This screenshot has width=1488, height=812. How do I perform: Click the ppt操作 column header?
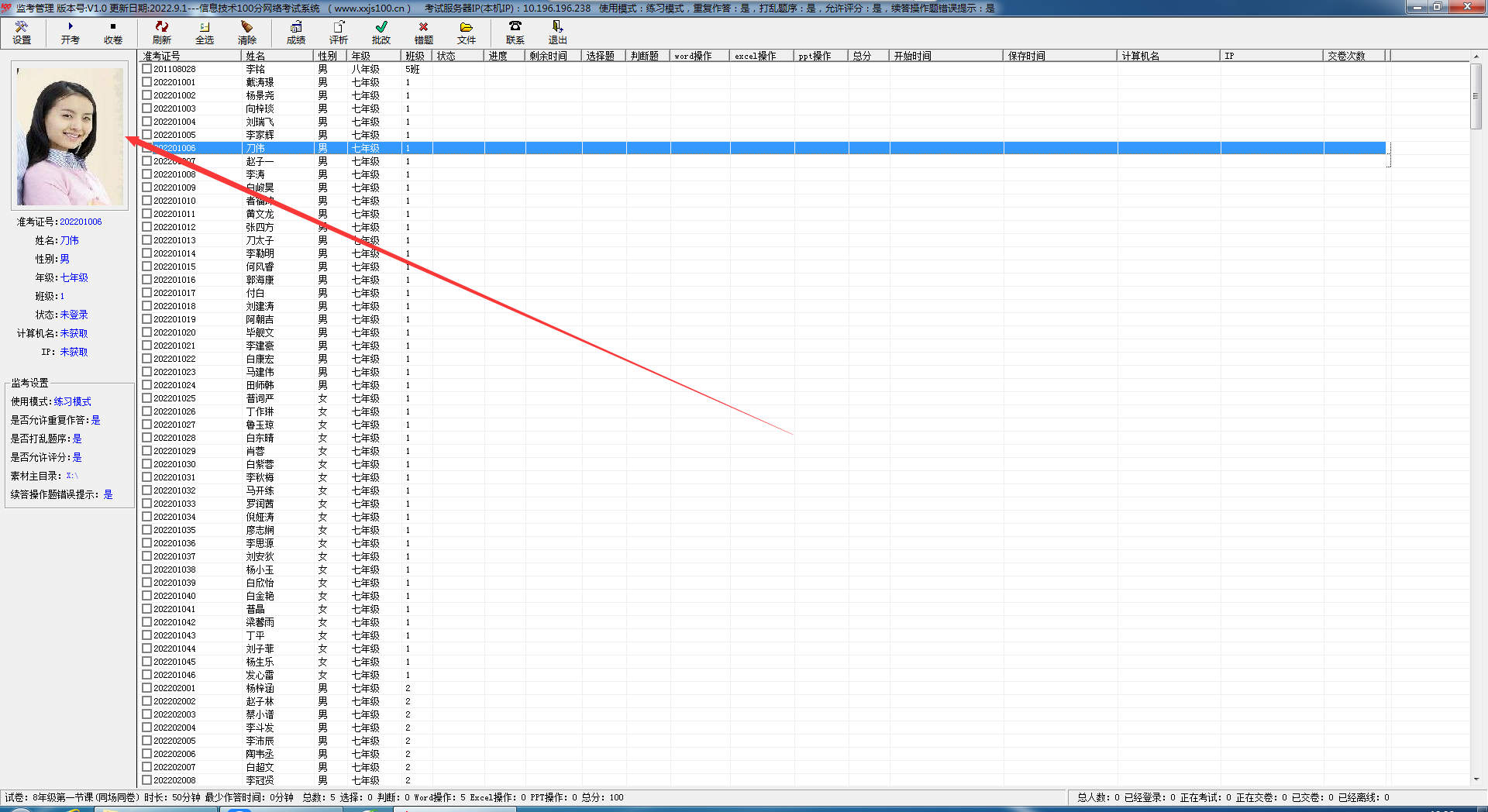tap(821, 56)
